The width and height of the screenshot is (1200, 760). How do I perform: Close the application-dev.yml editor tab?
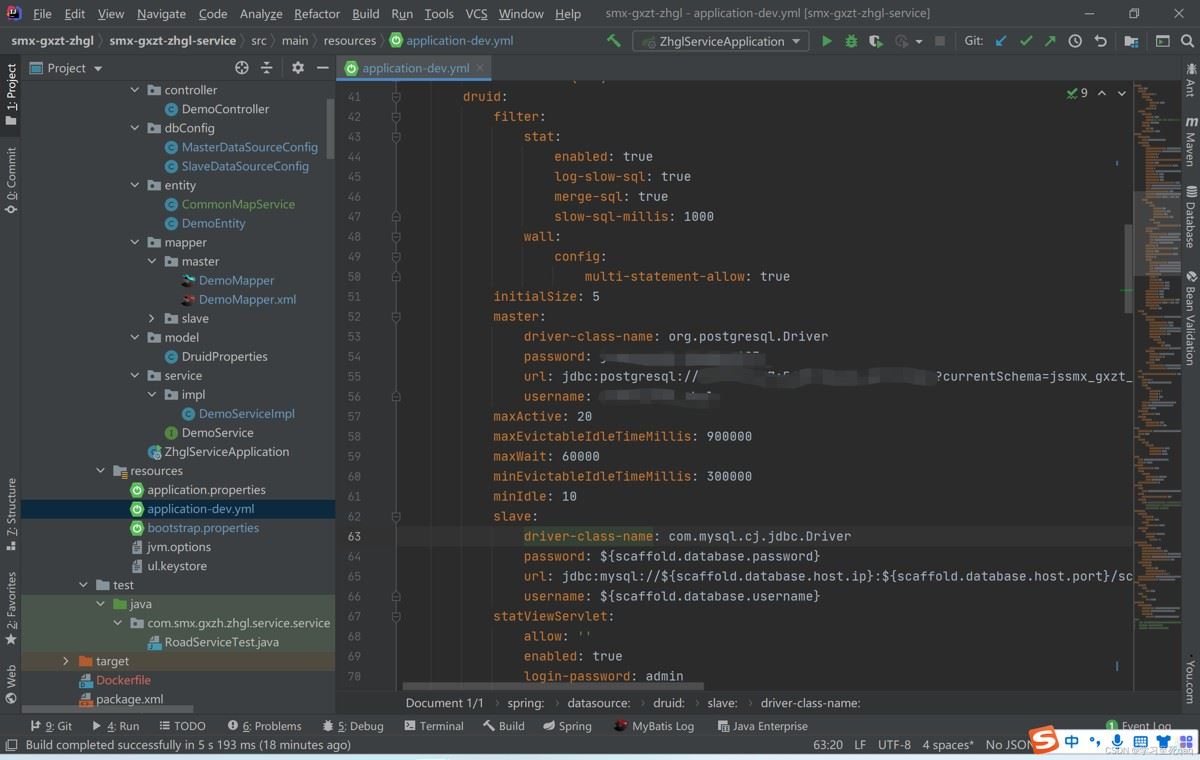click(x=481, y=68)
